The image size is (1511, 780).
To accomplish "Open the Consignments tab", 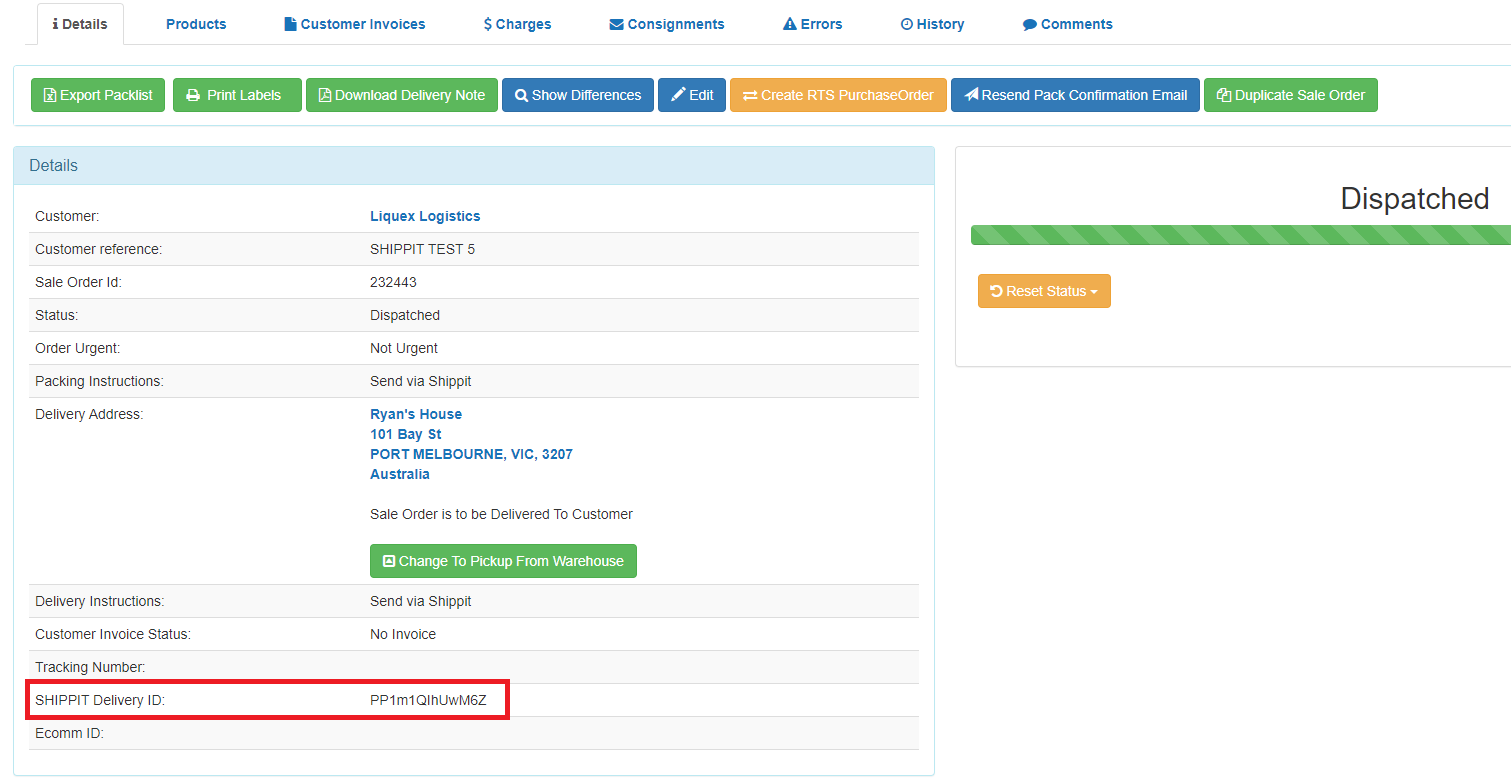I will tap(667, 24).
